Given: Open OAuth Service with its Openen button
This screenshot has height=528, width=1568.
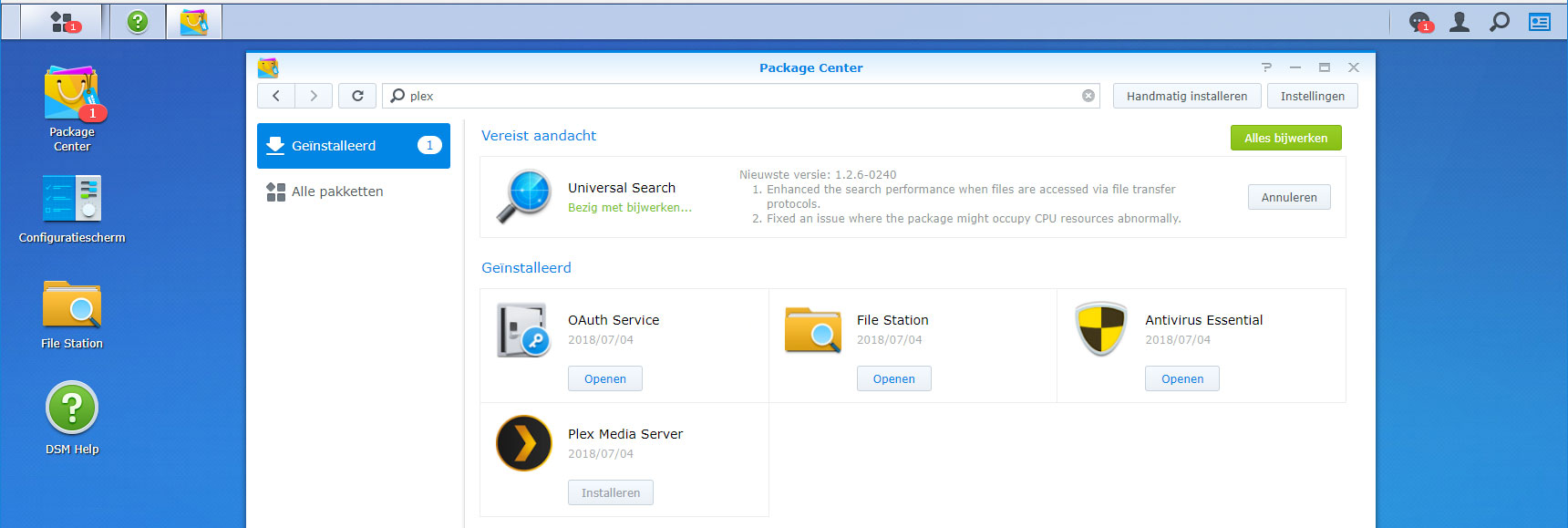Looking at the screenshot, I should [x=605, y=378].
